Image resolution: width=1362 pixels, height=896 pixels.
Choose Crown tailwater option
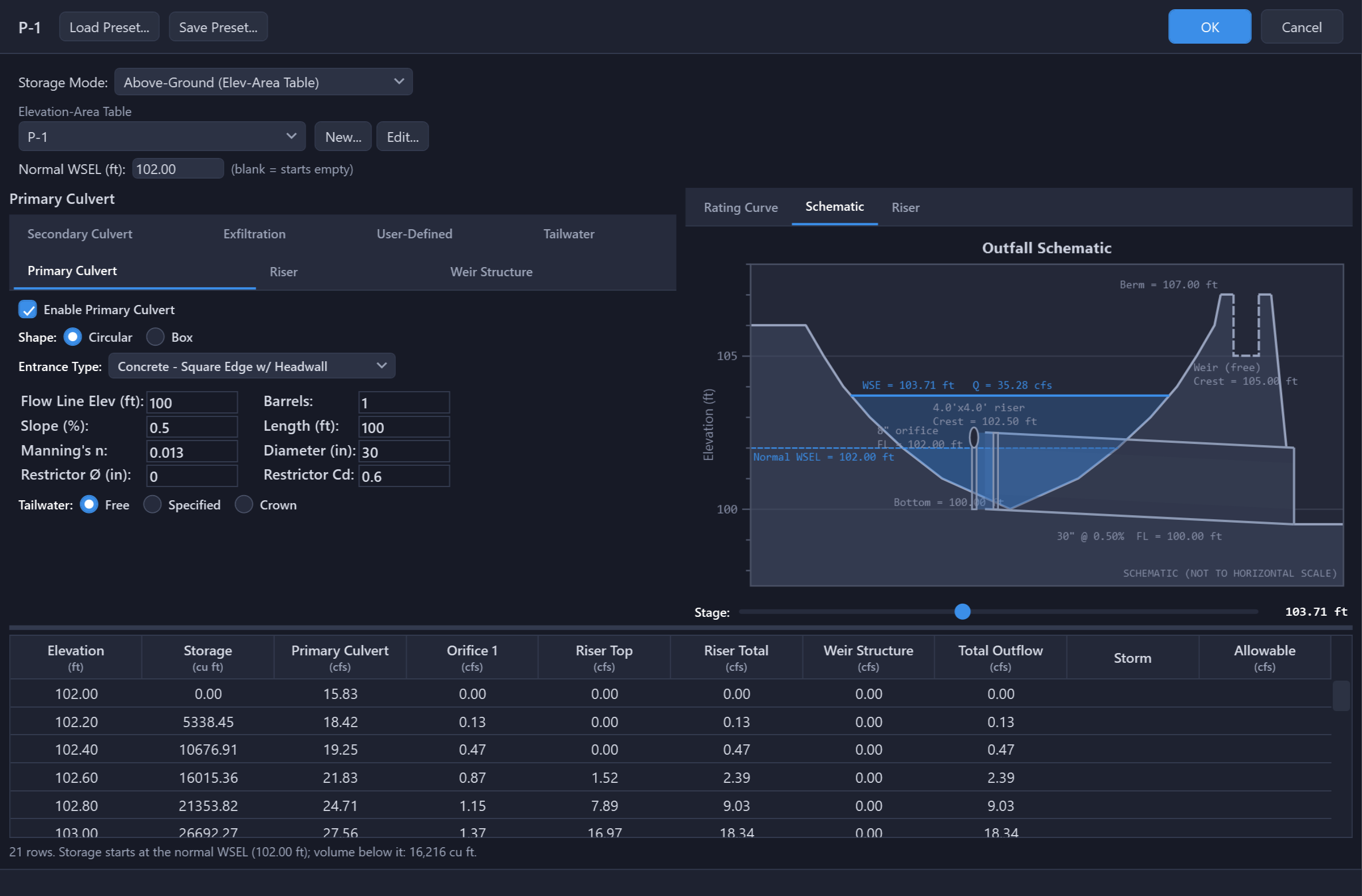coord(244,505)
